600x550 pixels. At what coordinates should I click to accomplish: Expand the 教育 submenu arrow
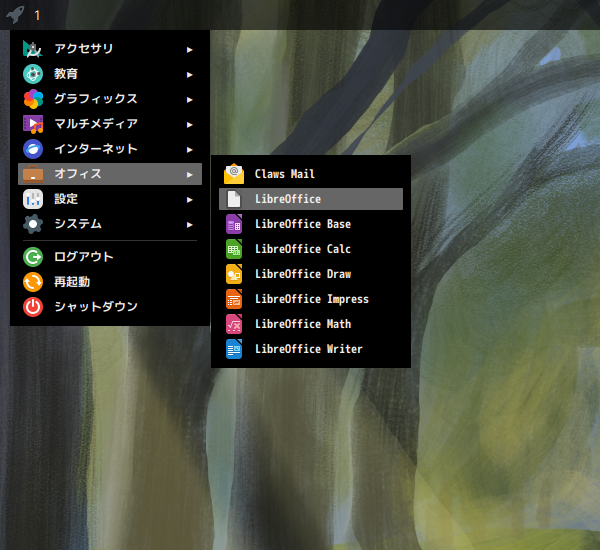(189, 75)
